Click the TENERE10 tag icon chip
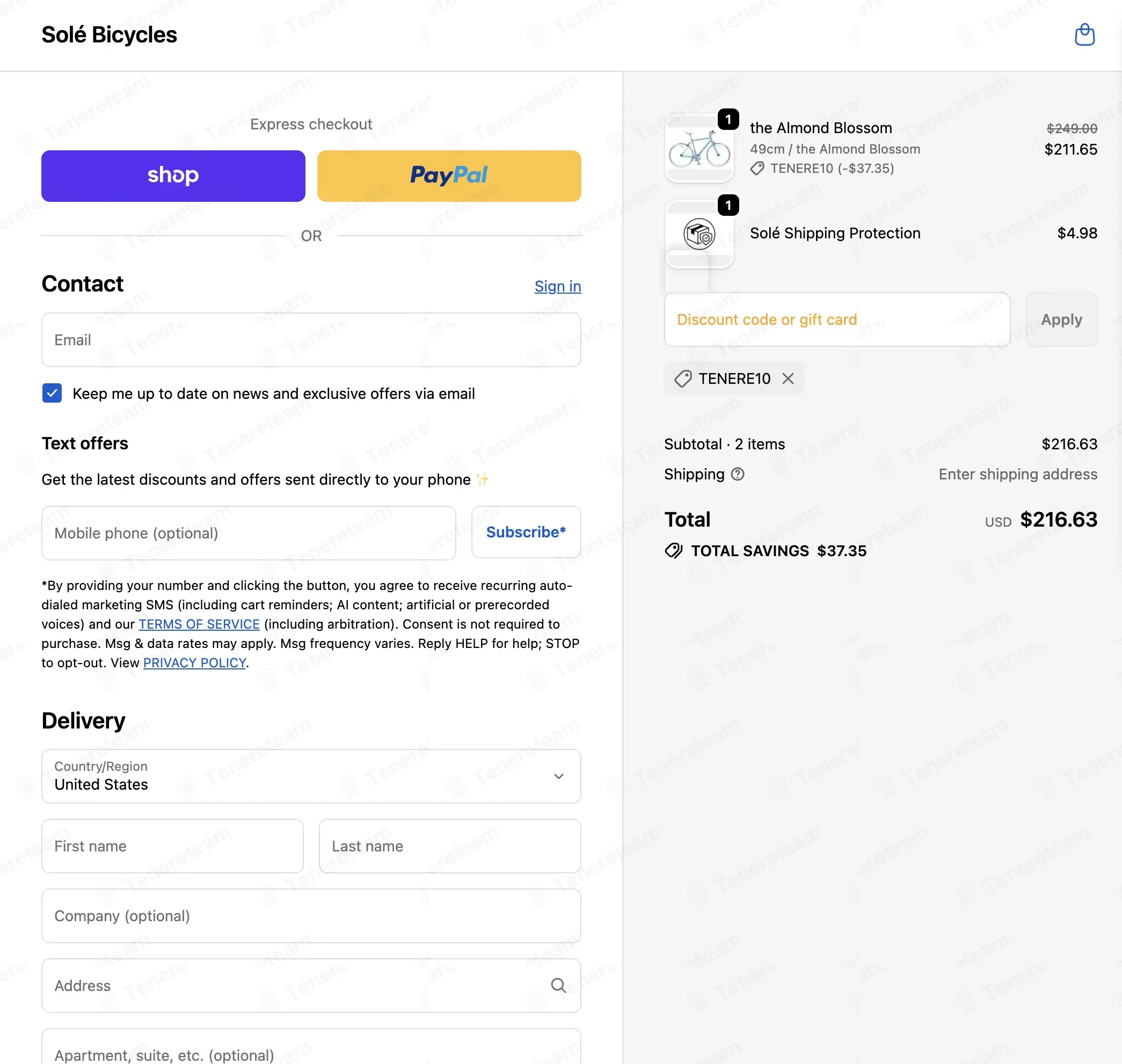The height and width of the screenshot is (1064, 1122). click(682, 378)
